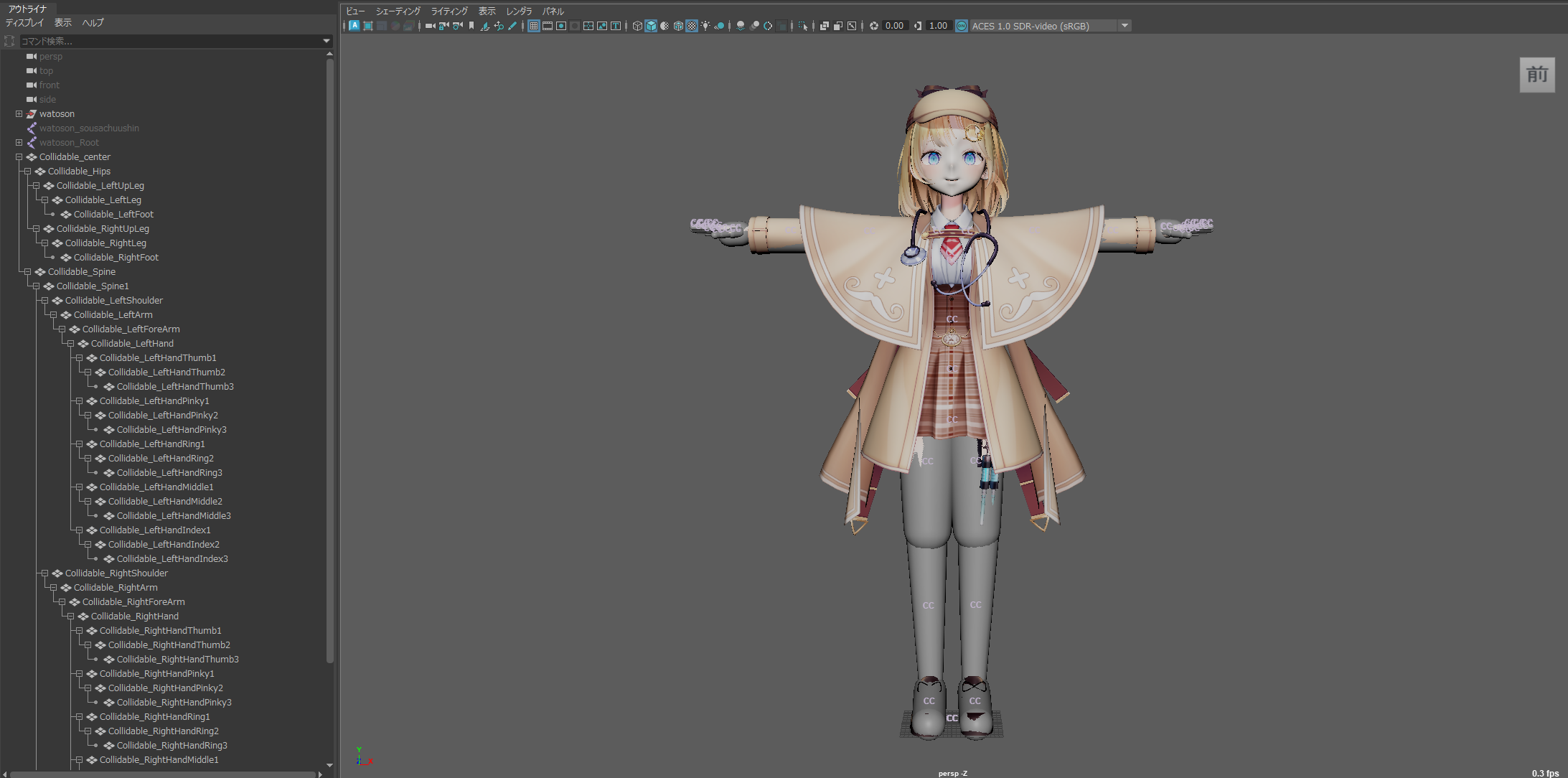The image size is (1568, 778).
Task: Click the 前 view cube face
Action: [1537, 75]
